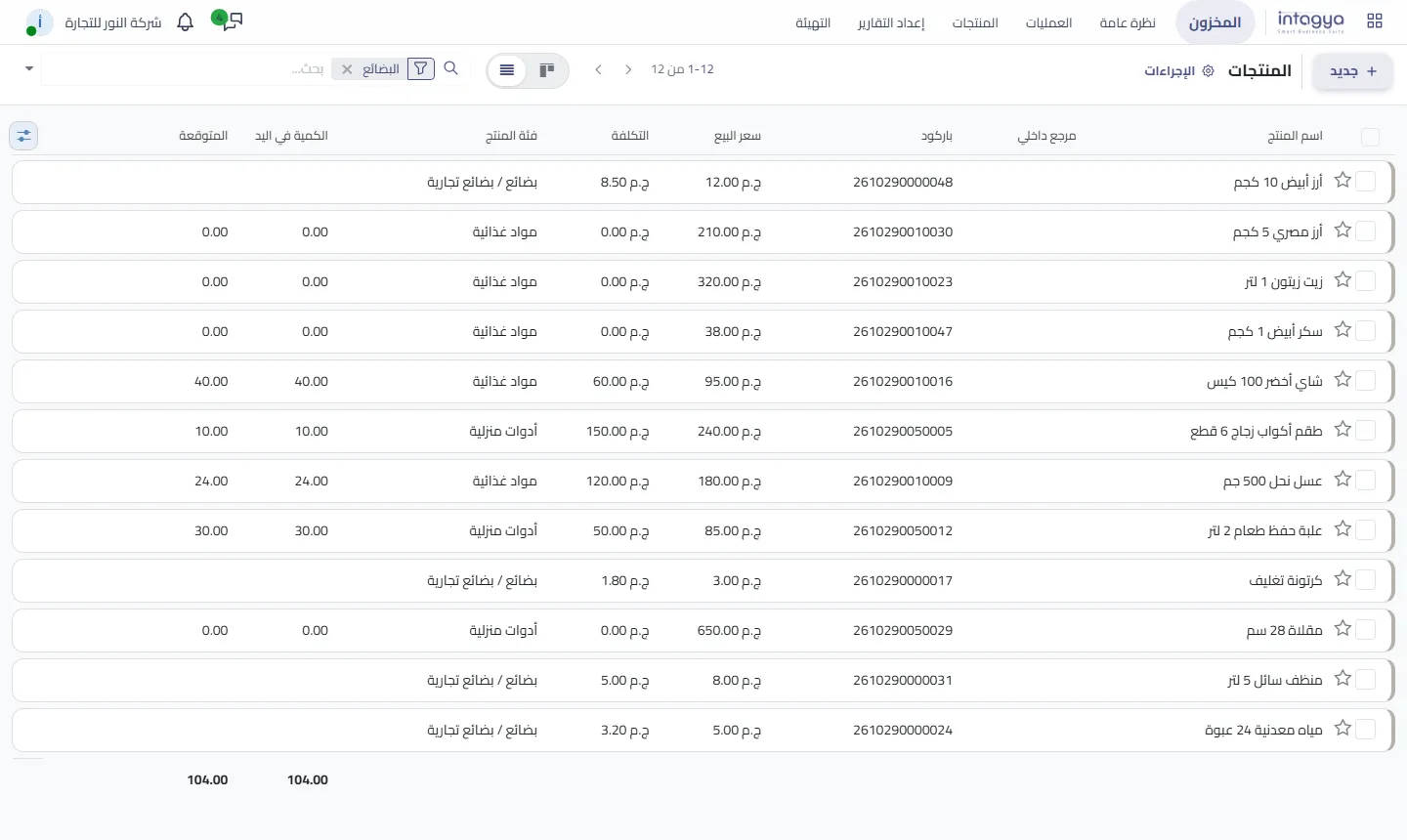Select the أرز مصري 5 كجم checkbox
The width and height of the screenshot is (1407, 840).
pos(1366,231)
